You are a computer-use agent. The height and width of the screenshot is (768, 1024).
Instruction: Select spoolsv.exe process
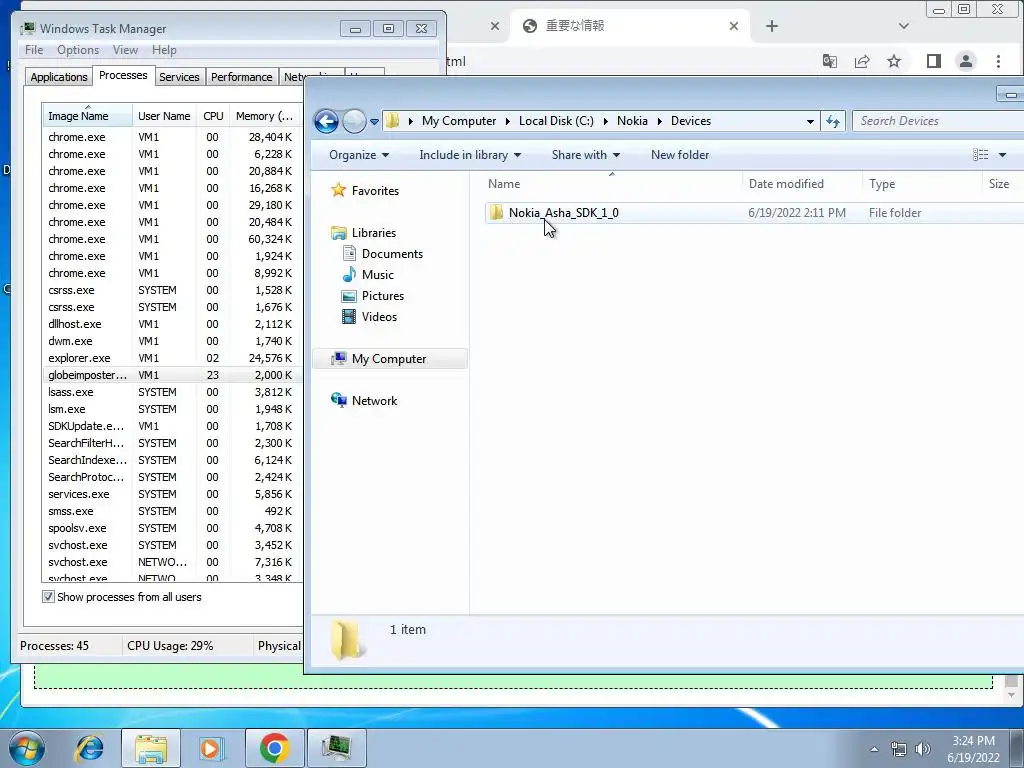pyautogui.click(x=172, y=528)
